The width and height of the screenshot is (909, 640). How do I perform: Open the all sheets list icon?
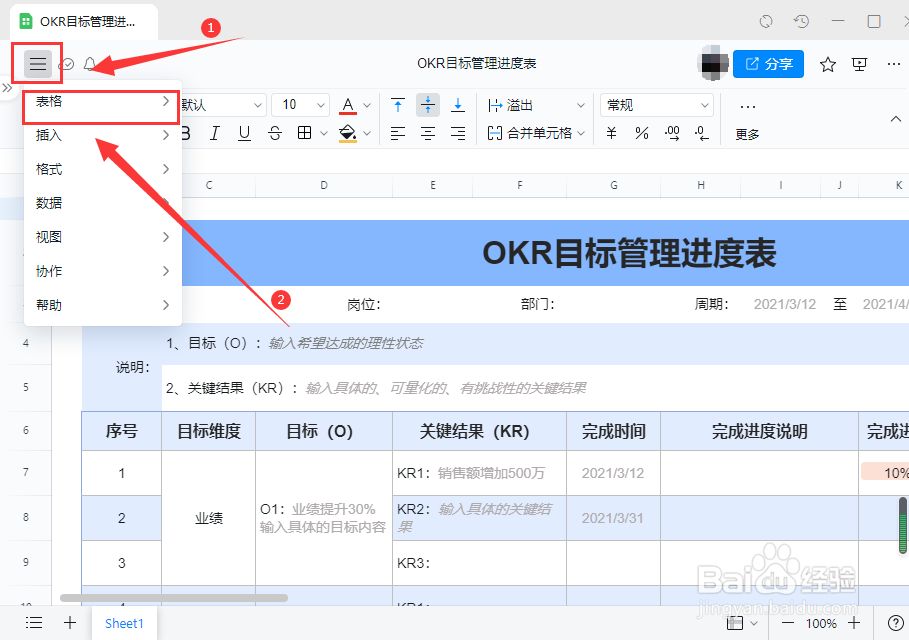pyautogui.click(x=34, y=623)
